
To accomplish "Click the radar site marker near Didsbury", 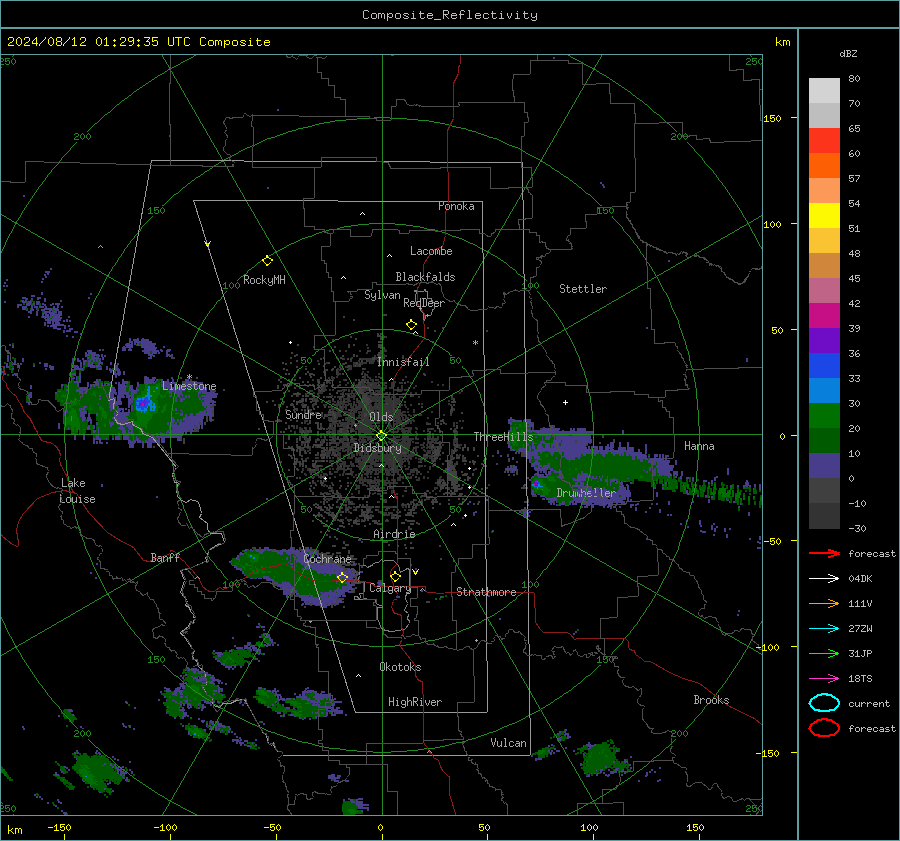I will [x=381, y=436].
